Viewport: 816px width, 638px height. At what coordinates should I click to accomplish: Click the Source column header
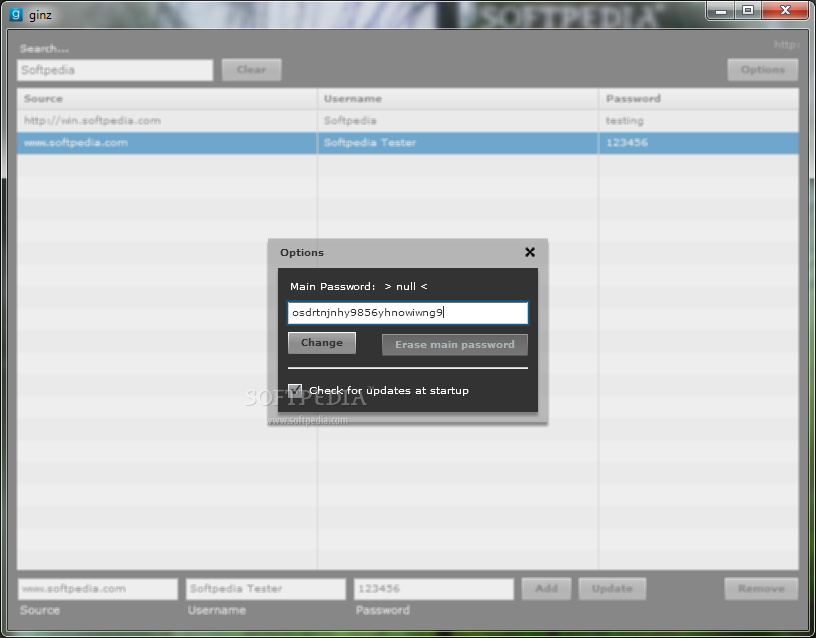(x=167, y=99)
